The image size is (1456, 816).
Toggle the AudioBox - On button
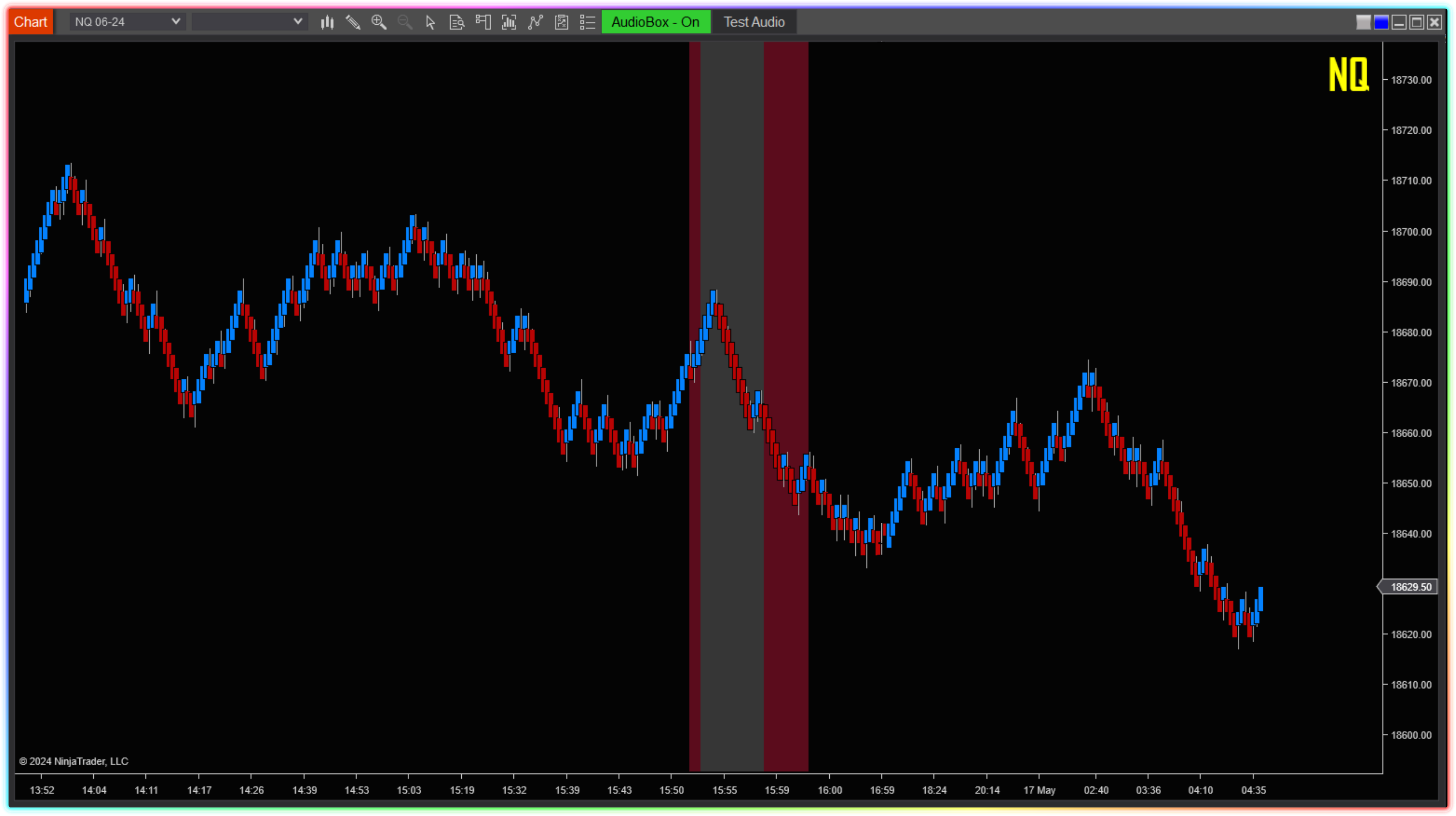(x=656, y=22)
